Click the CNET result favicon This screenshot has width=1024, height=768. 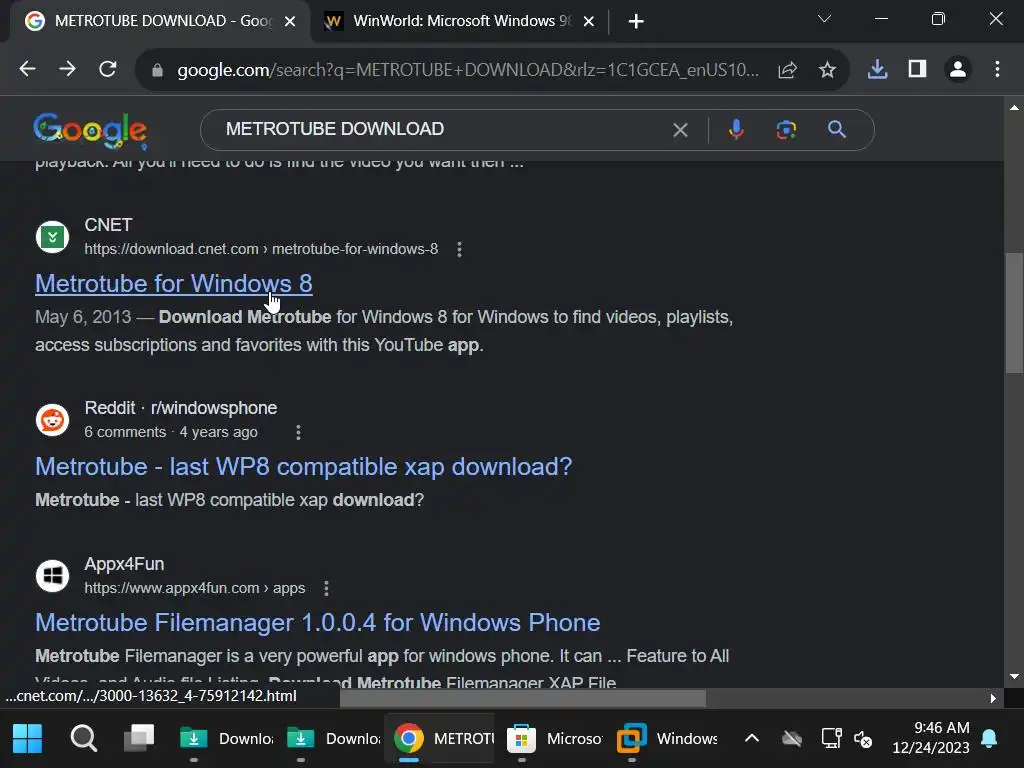click(52, 236)
